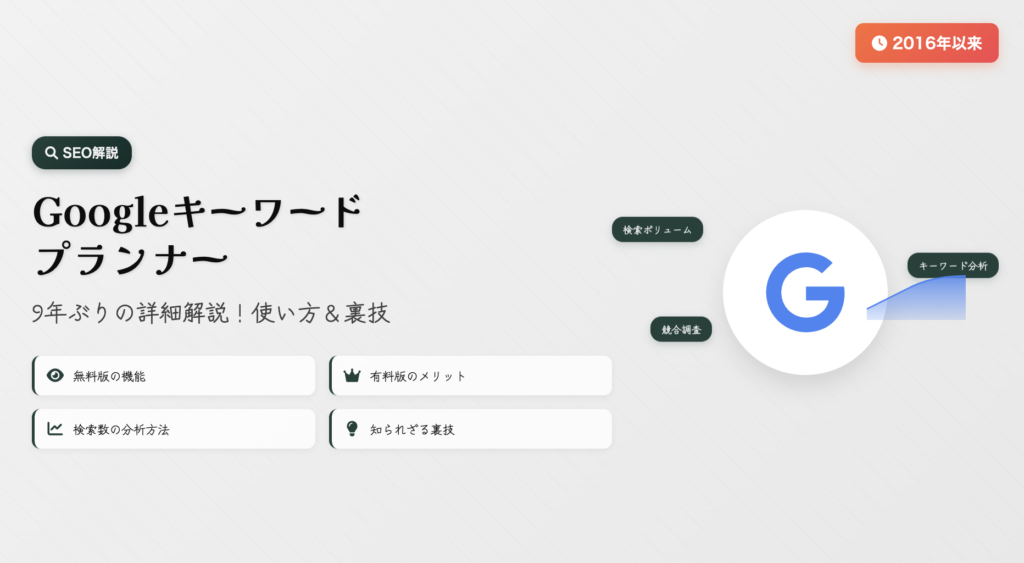The image size is (1024, 563).
Task: Click the 2016年以来 orange badge
Action: (927, 43)
